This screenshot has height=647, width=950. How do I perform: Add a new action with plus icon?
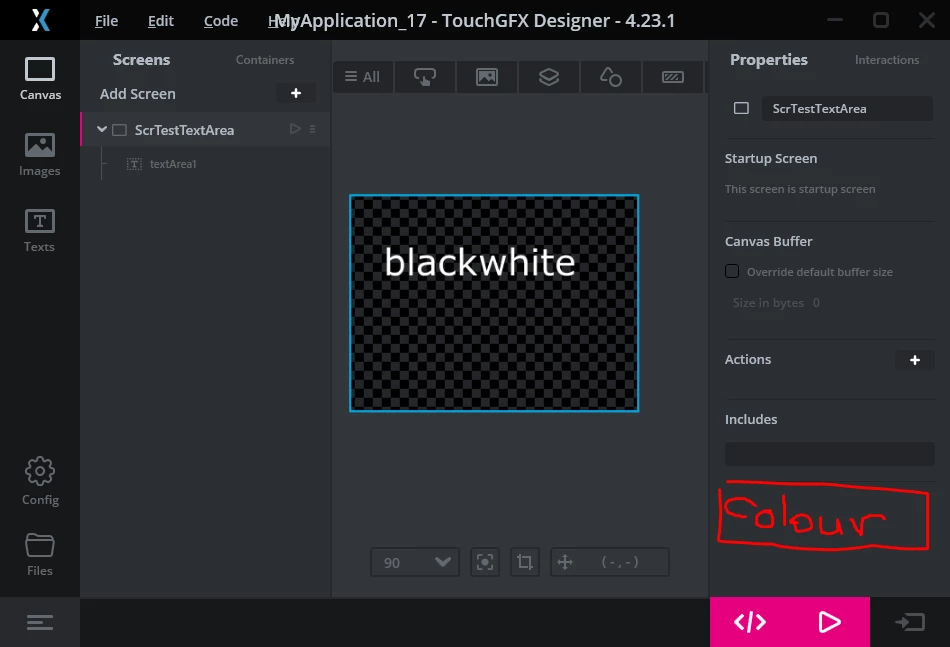pyautogui.click(x=915, y=360)
